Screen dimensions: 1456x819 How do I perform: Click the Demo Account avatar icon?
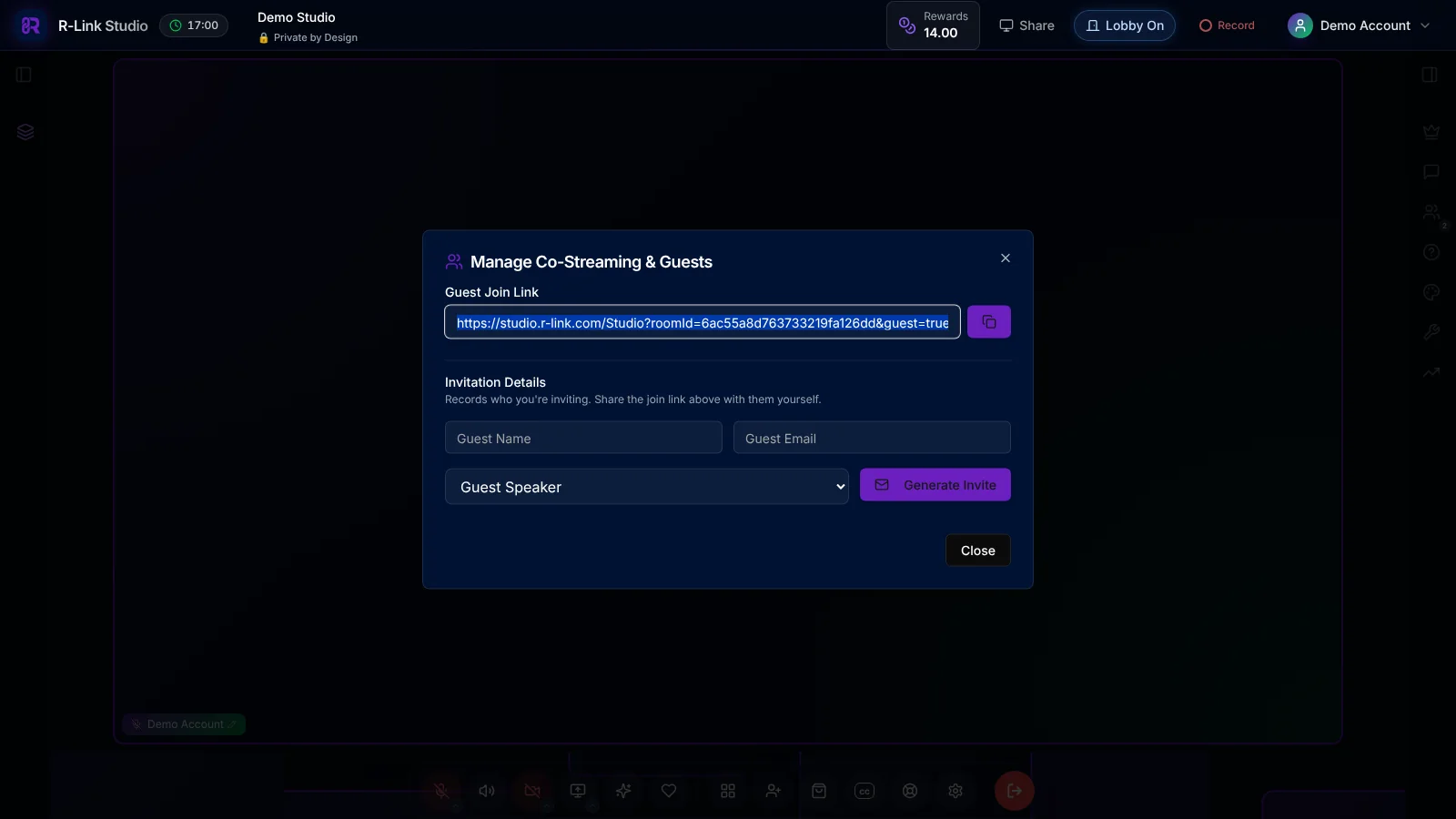(x=1300, y=25)
